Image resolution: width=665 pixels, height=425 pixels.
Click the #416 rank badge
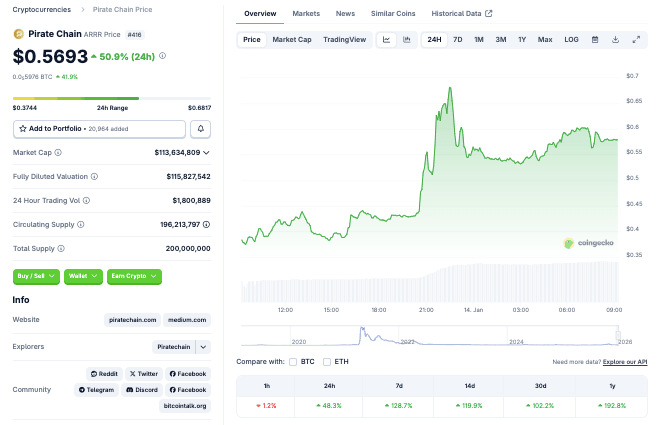(x=134, y=35)
